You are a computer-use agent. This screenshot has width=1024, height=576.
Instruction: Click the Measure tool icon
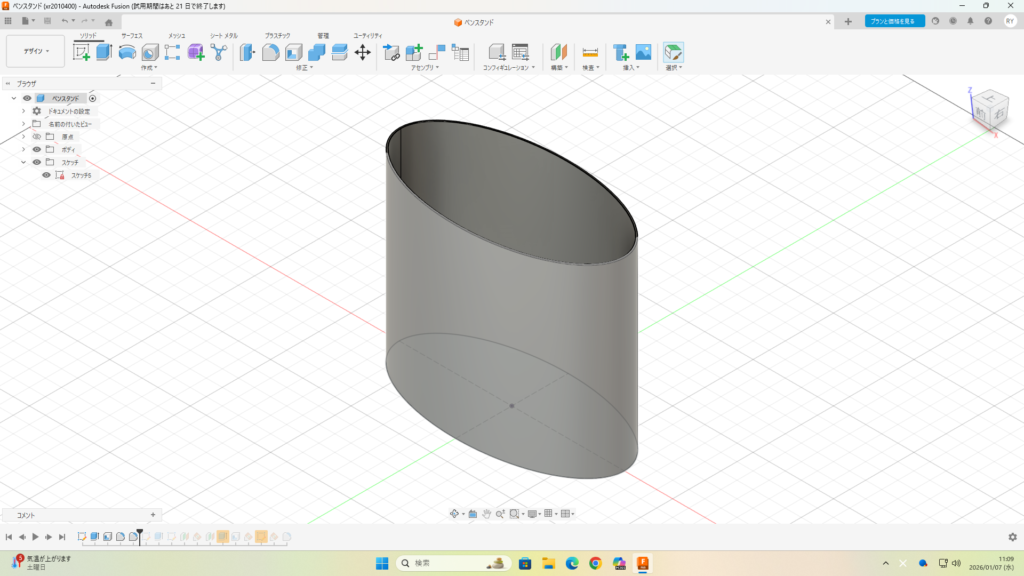pos(590,52)
